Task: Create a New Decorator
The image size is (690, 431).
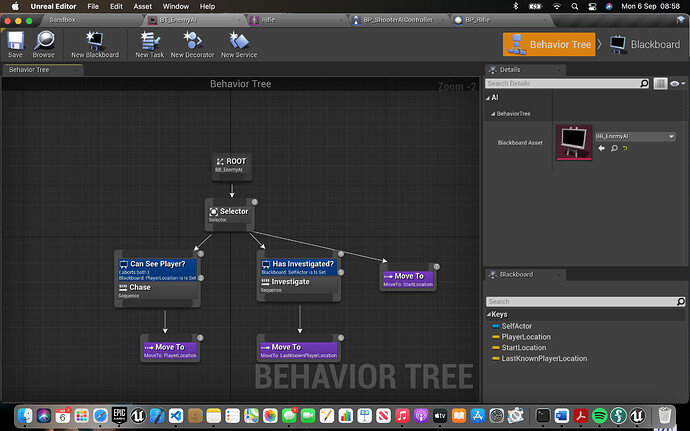Action: pos(192,44)
